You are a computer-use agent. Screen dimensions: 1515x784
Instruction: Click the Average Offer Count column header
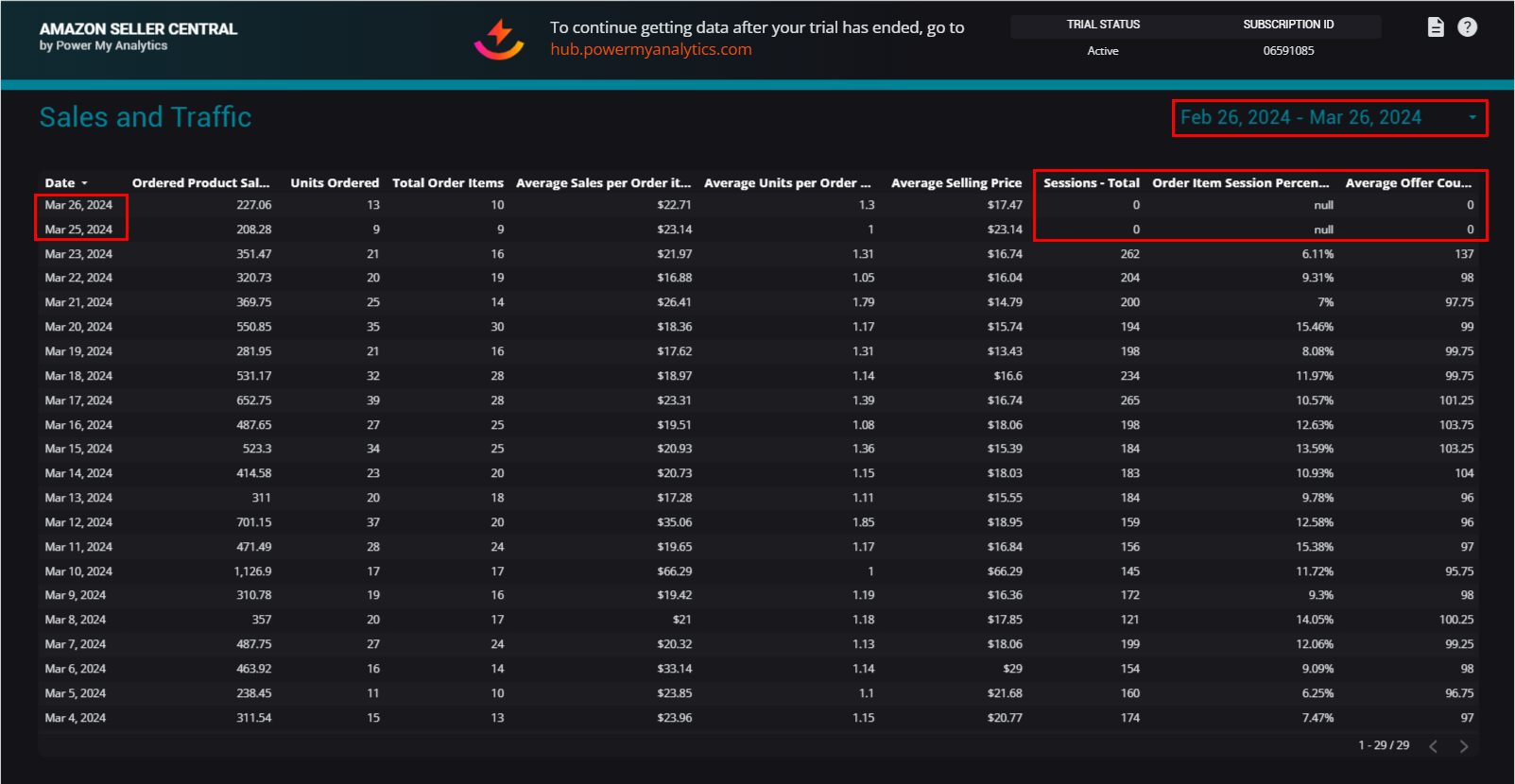pos(1408,183)
